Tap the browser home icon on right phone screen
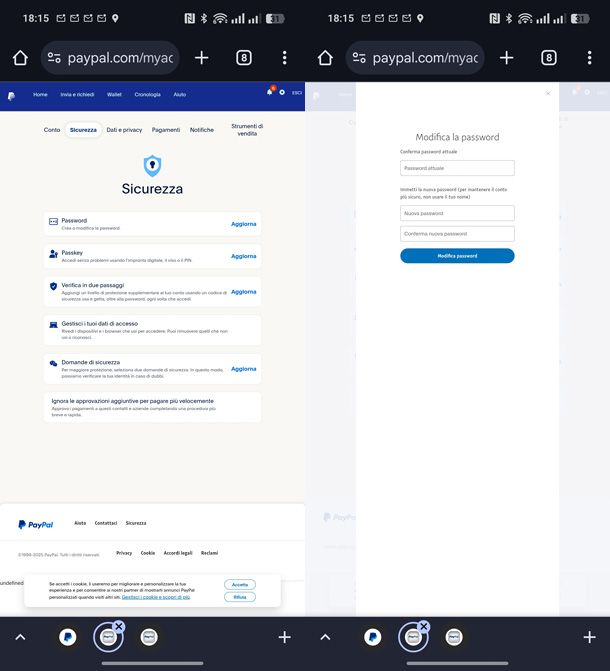610x671 pixels. point(325,58)
